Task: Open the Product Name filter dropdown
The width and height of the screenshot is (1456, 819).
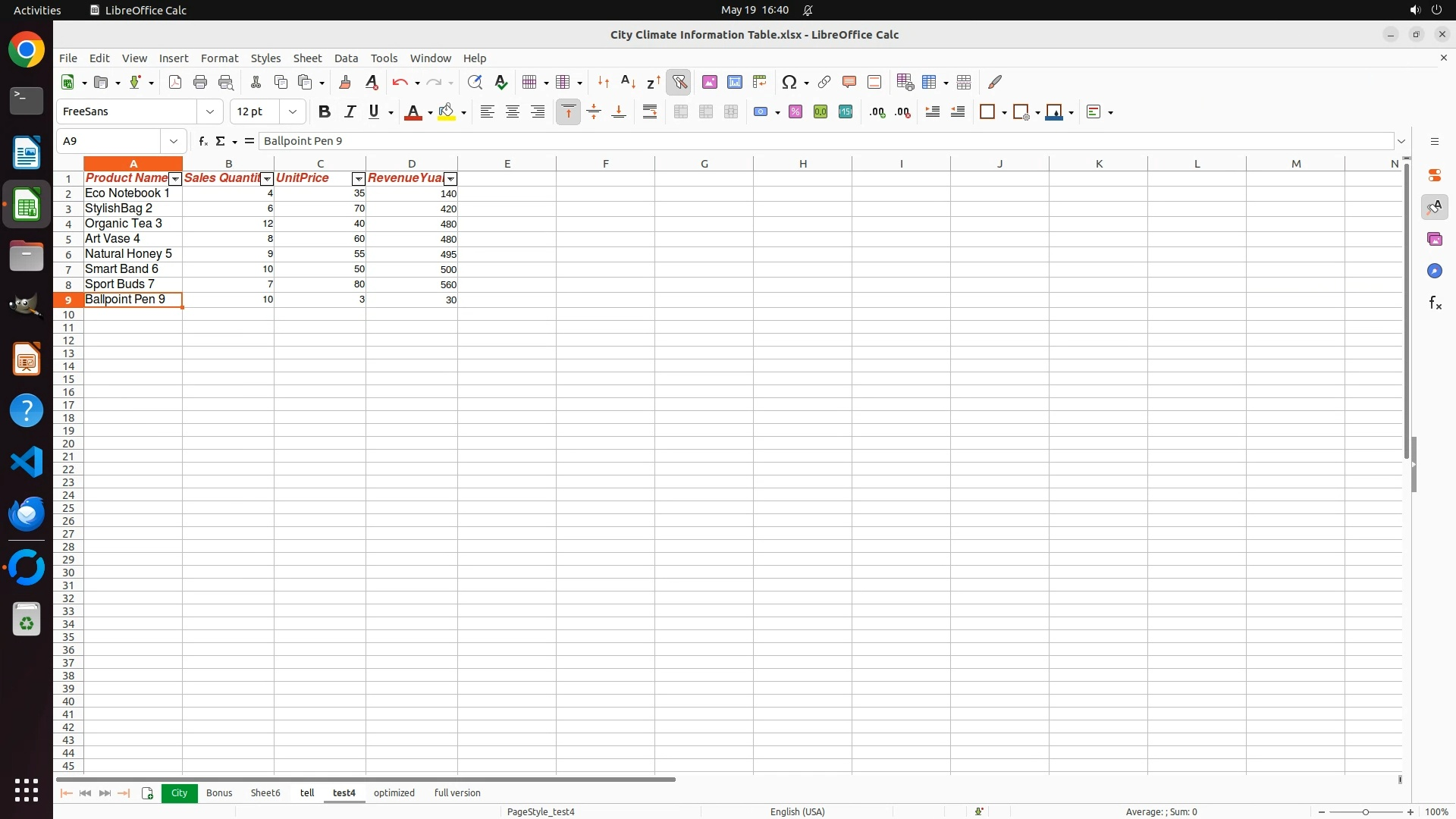Action: coord(175,179)
